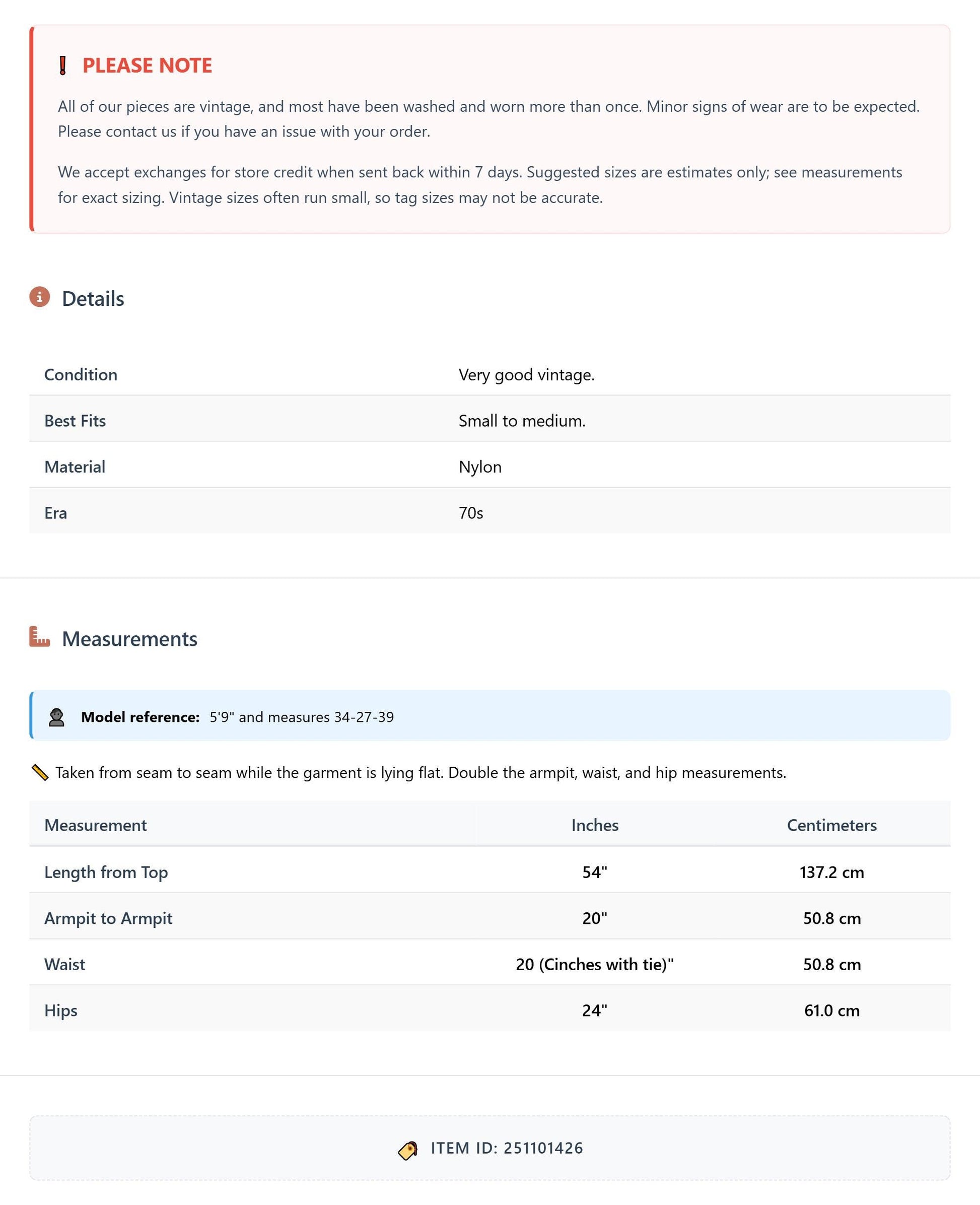Click the Details section heading
The height and width of the screenshot is (1205, 980).
[93, 299]
